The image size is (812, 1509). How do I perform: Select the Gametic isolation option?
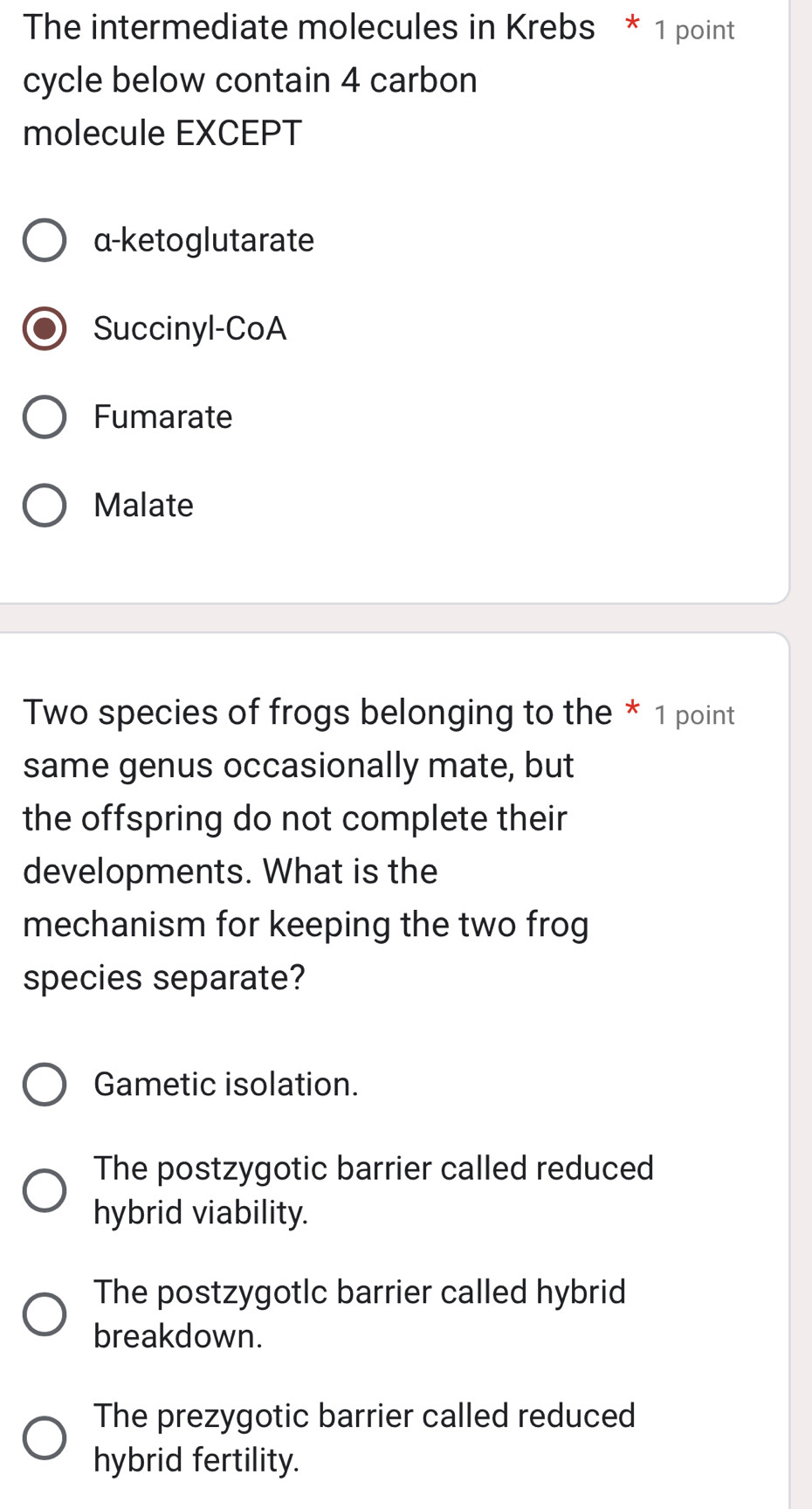click(45, 1085)
